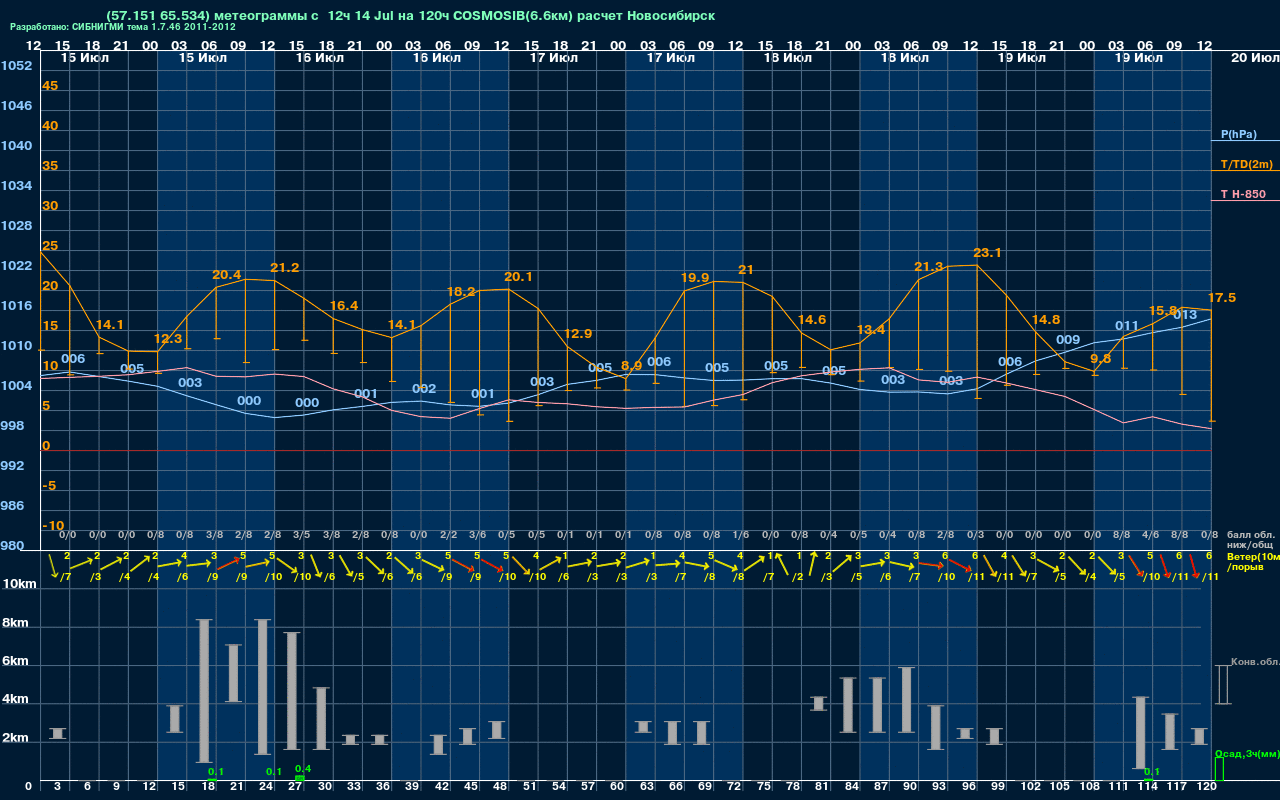Click the 011 pressure value label
Viewport: 1280px width, 800px height.
click(1127, 326)
